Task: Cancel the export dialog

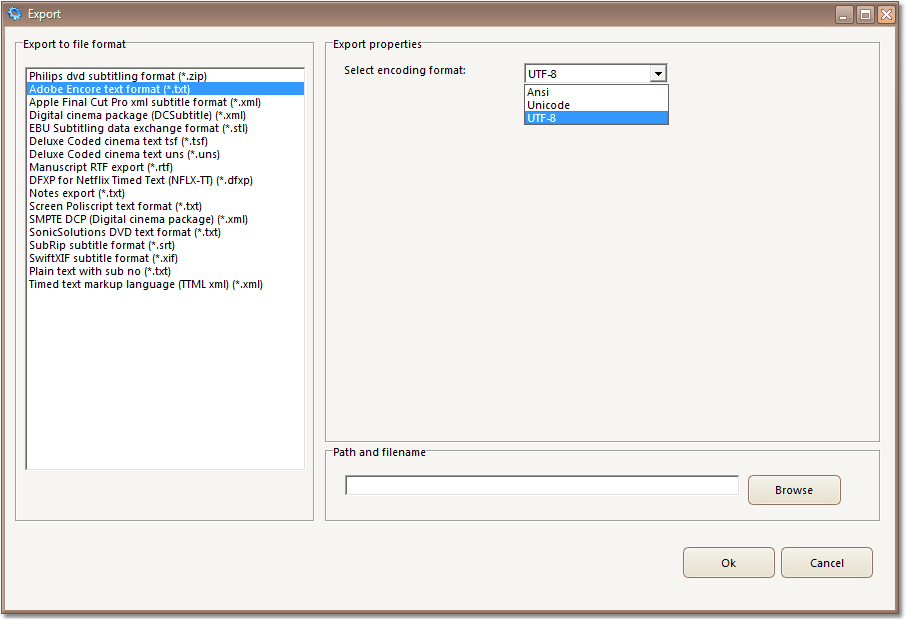Action: 826,563
